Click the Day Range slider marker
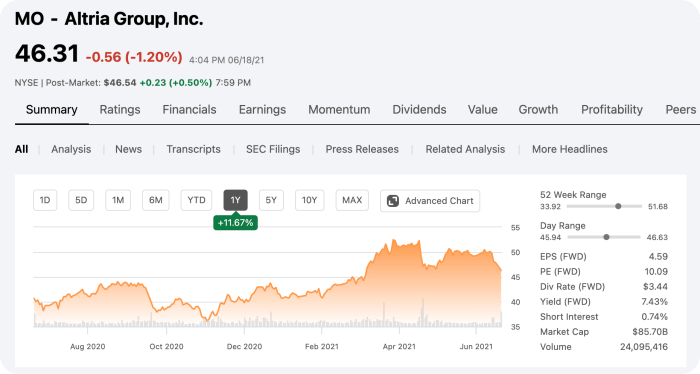Viewport: 700px width, 374px height. click(x=606, y=237)
